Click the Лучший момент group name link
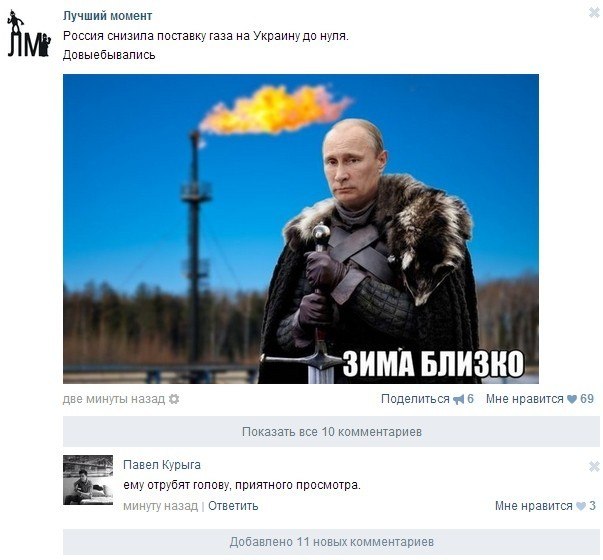This screenshot has height=560, width=603. coord(107,16)
